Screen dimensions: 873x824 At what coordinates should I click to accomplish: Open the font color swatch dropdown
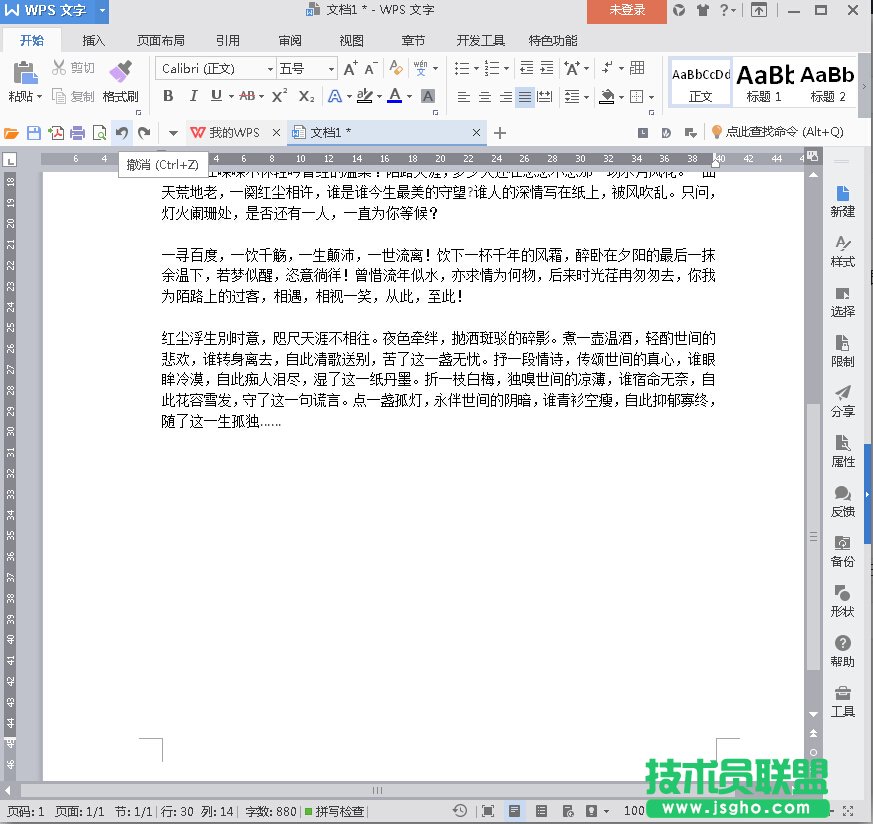(x=407, y=95)
